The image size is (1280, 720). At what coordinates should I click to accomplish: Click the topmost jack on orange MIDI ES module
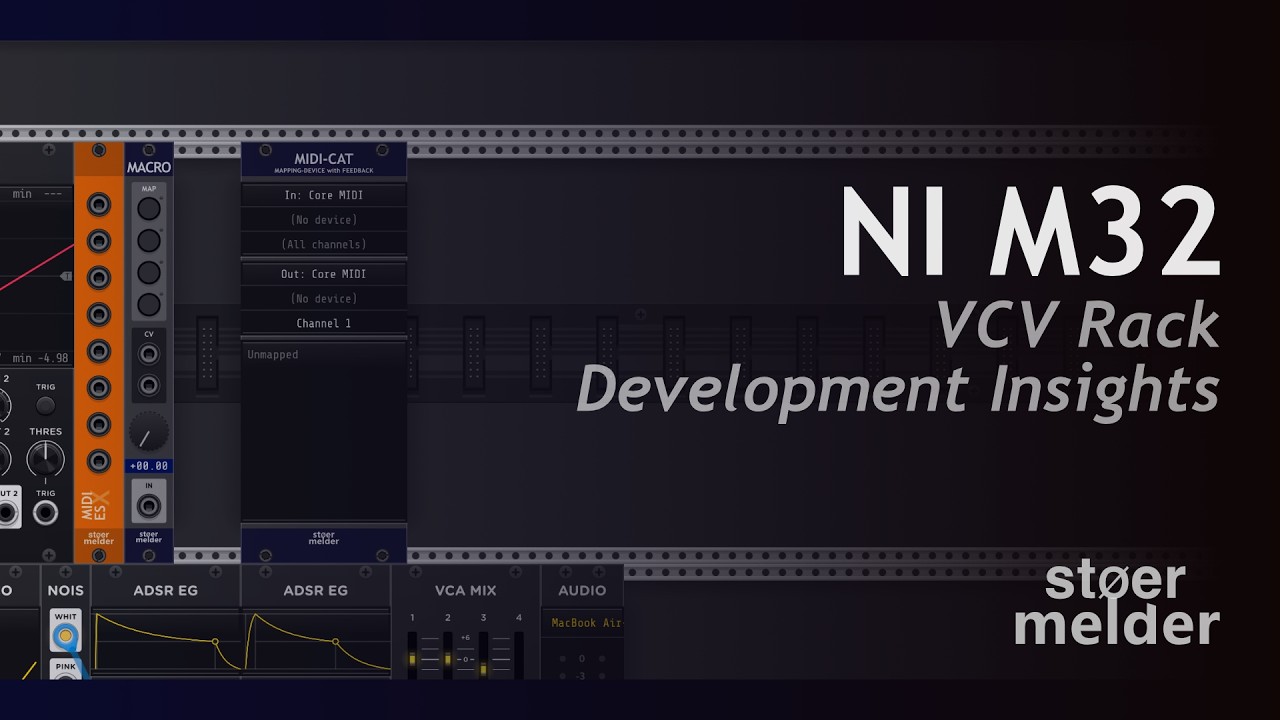98,205
